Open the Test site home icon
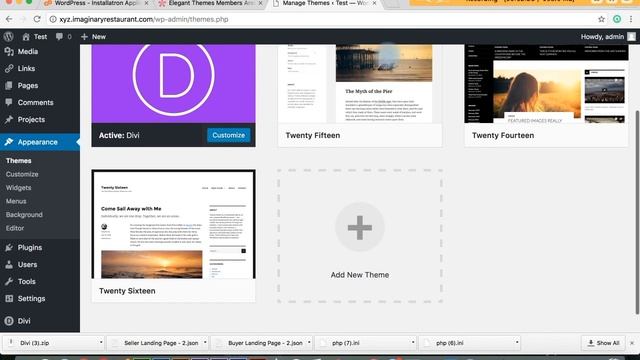This screenshot has height=360, width=640. click(x=26, y=37)
